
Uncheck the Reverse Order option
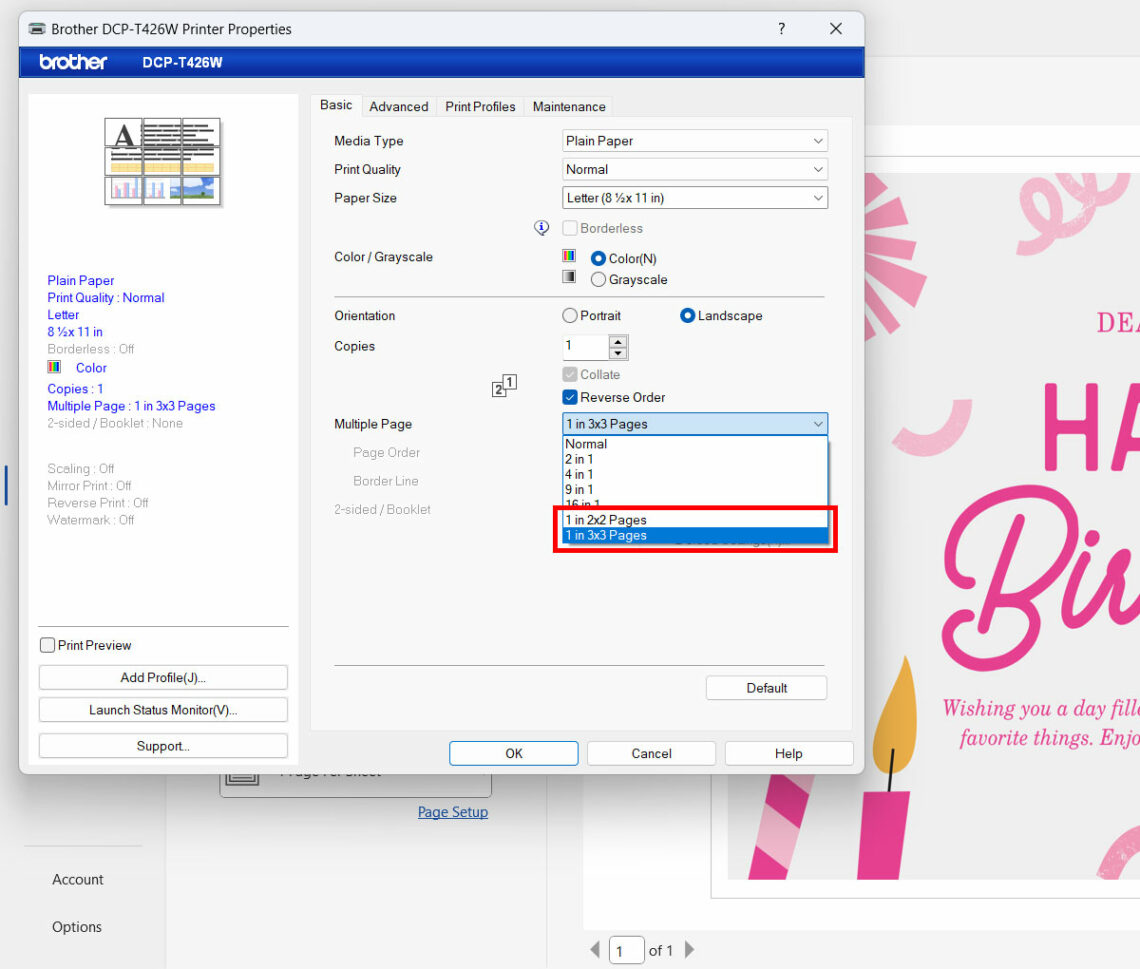click(570, 397)
